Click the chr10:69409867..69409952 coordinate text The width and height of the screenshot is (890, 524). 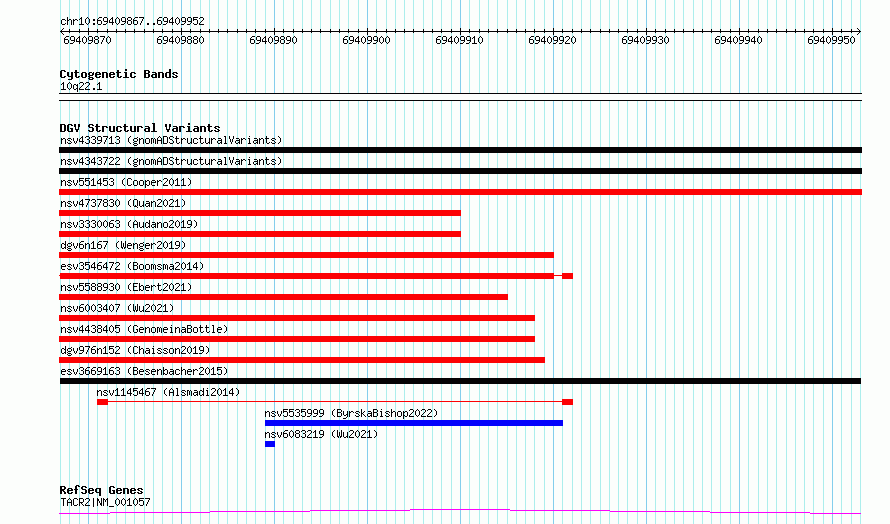click(132, 22)
